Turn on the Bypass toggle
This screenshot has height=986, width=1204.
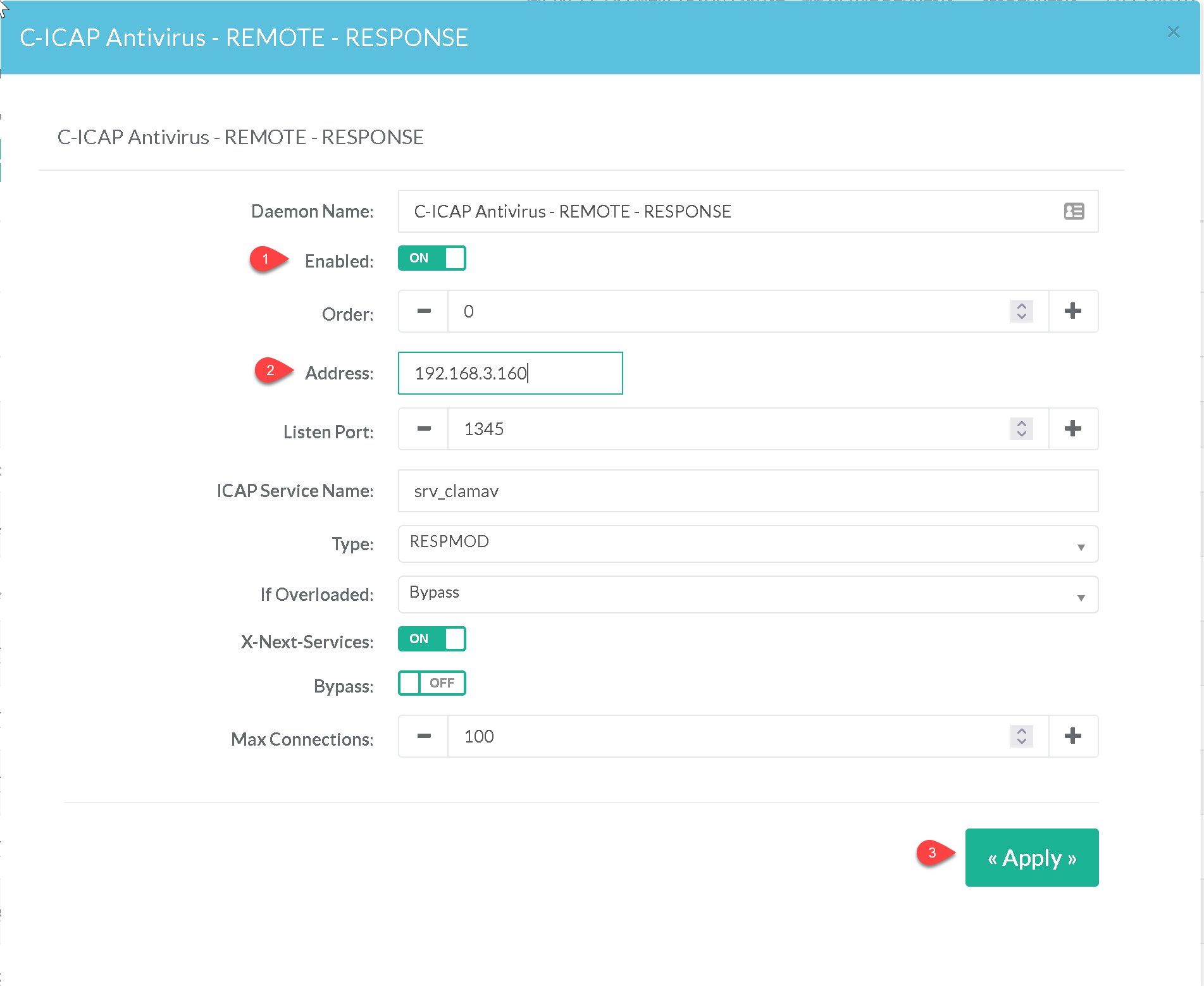click(431, 683)
